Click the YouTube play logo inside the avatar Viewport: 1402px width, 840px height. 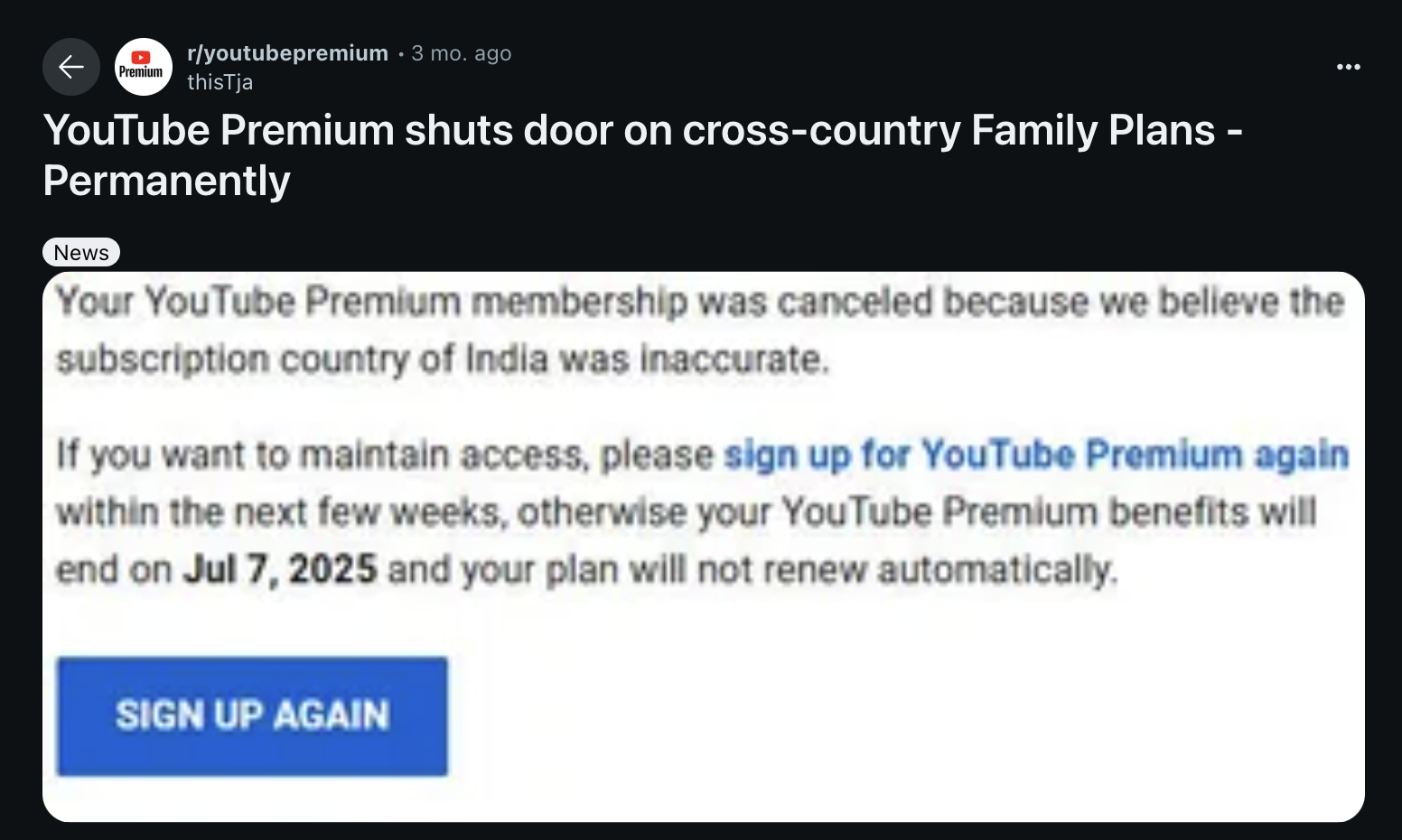tap(143, 60)
